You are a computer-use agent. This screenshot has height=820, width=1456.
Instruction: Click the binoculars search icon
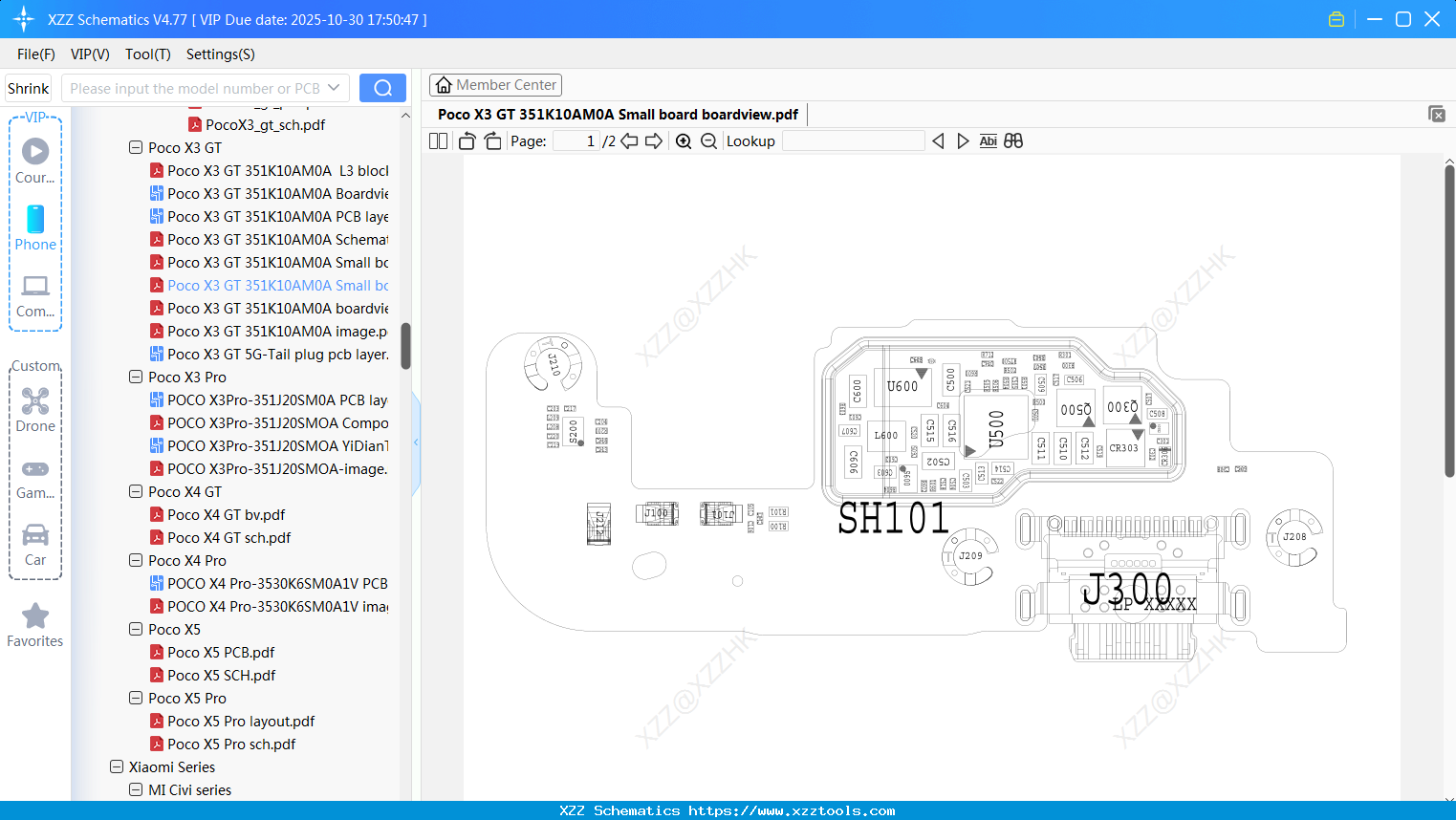(1013, 140)
